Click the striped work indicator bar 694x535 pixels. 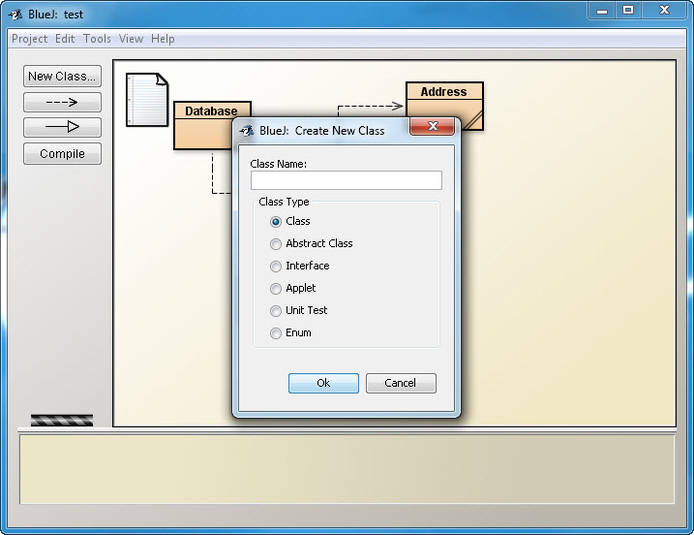pyautogui.click(x=62, y=420)
